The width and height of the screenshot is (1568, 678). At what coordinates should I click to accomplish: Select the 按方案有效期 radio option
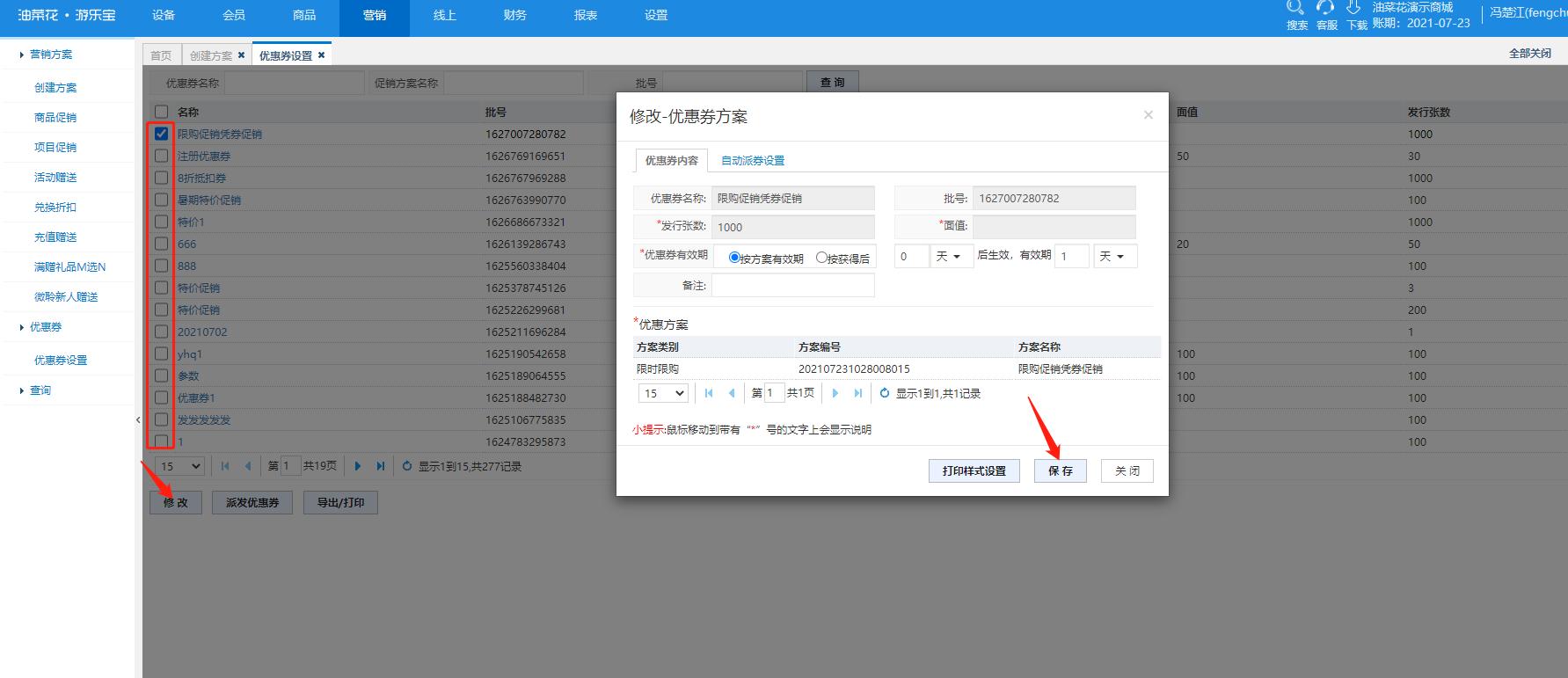pos(734,258)
